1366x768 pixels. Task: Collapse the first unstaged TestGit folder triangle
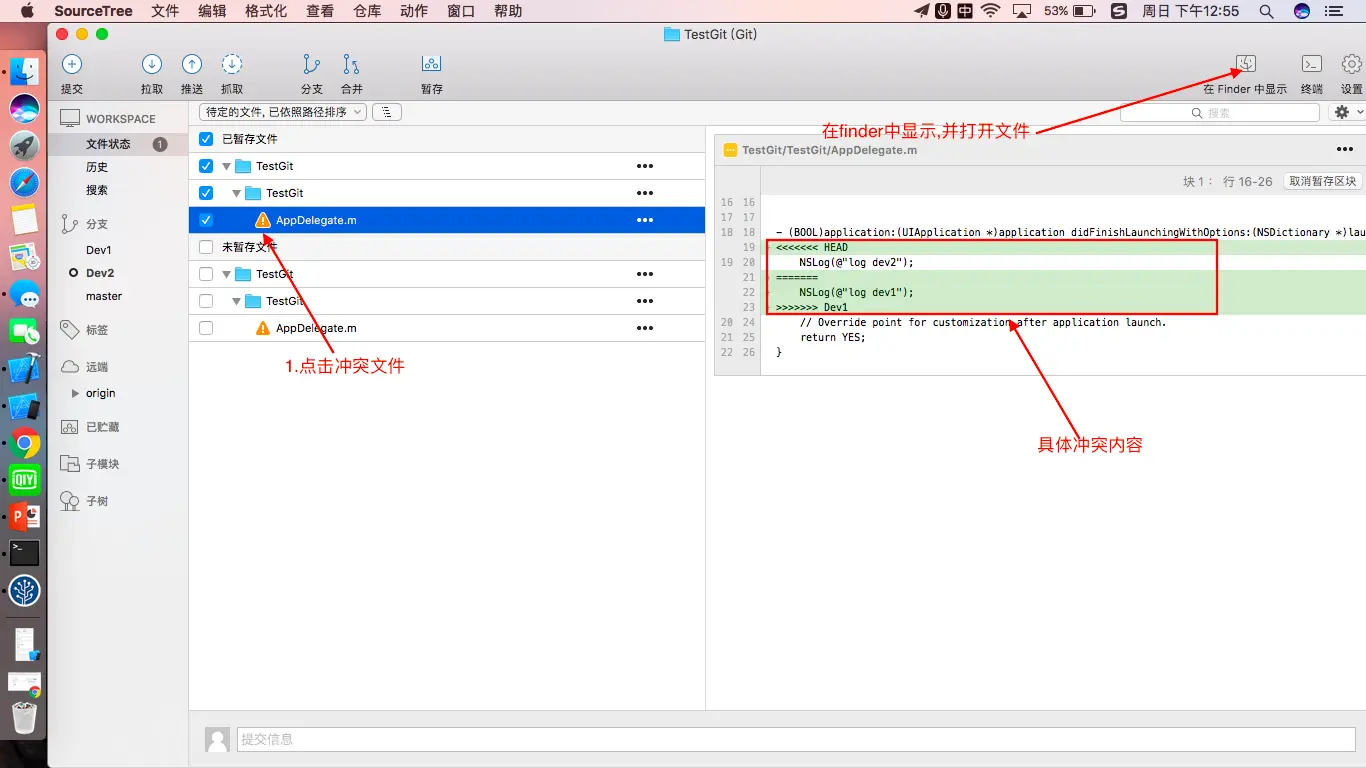227,274
